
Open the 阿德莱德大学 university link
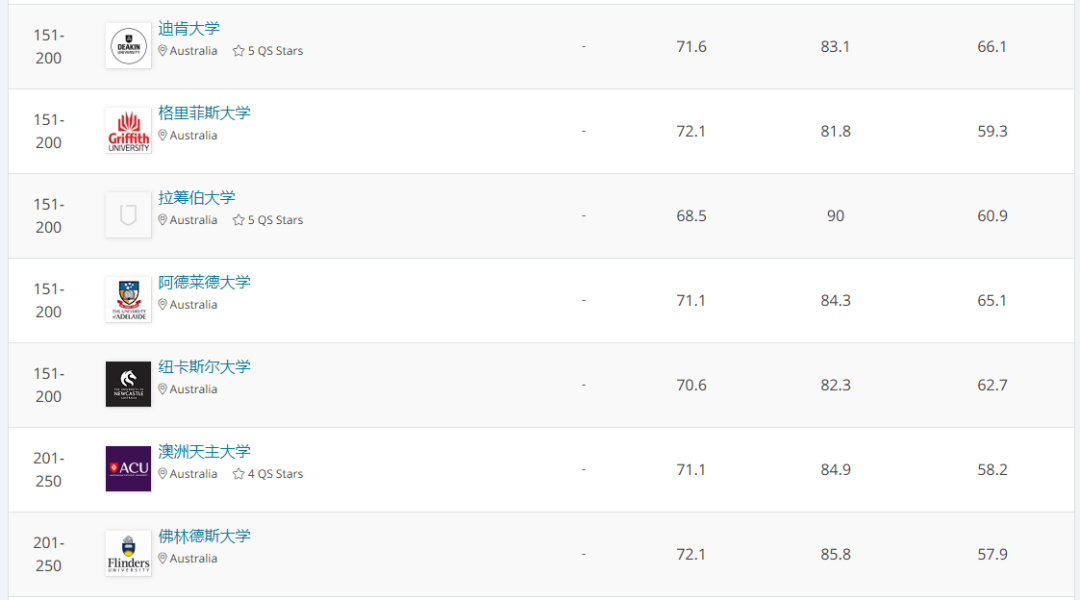pos(204,282)
